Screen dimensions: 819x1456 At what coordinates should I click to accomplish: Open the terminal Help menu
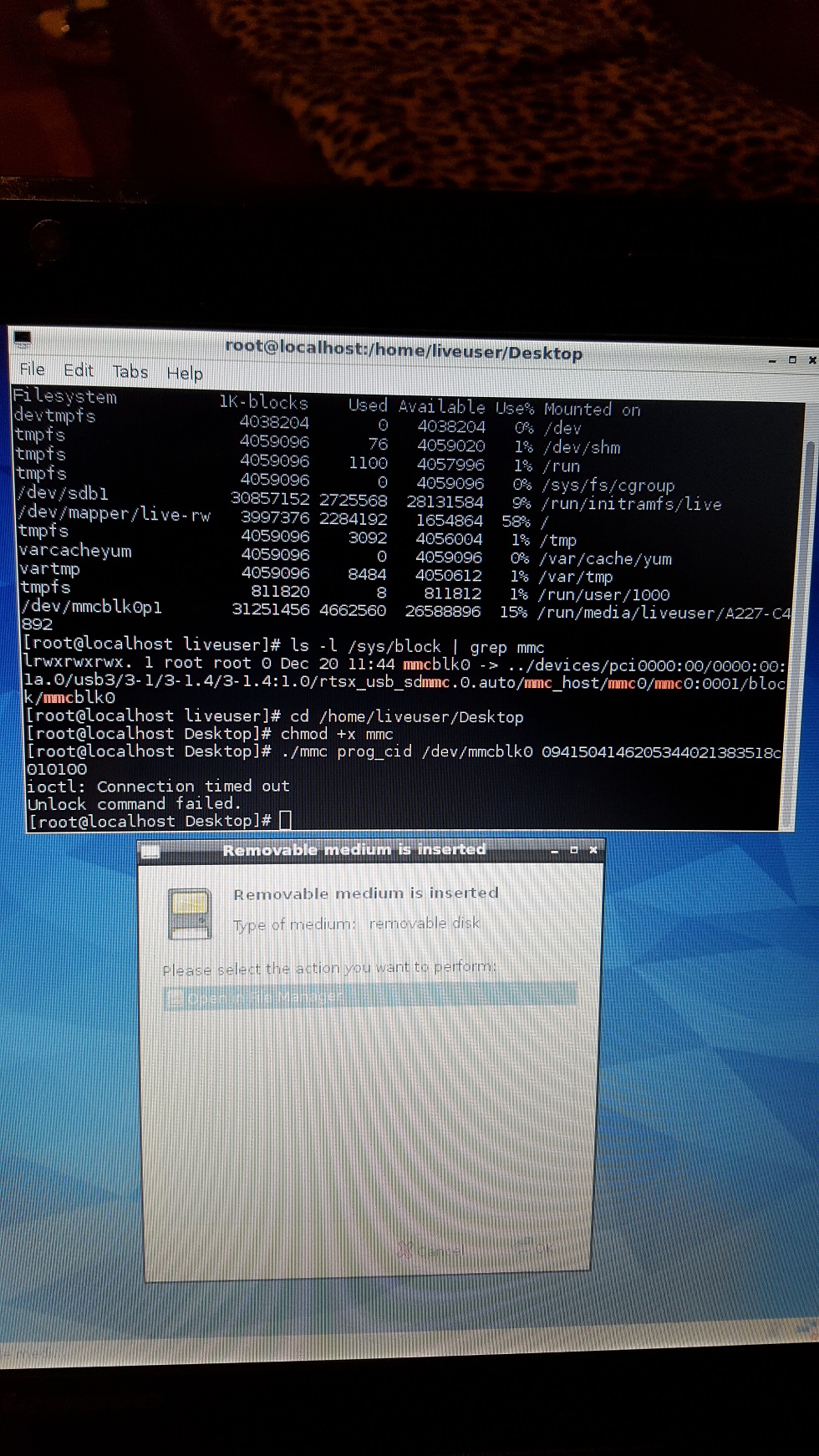point(185,373)
